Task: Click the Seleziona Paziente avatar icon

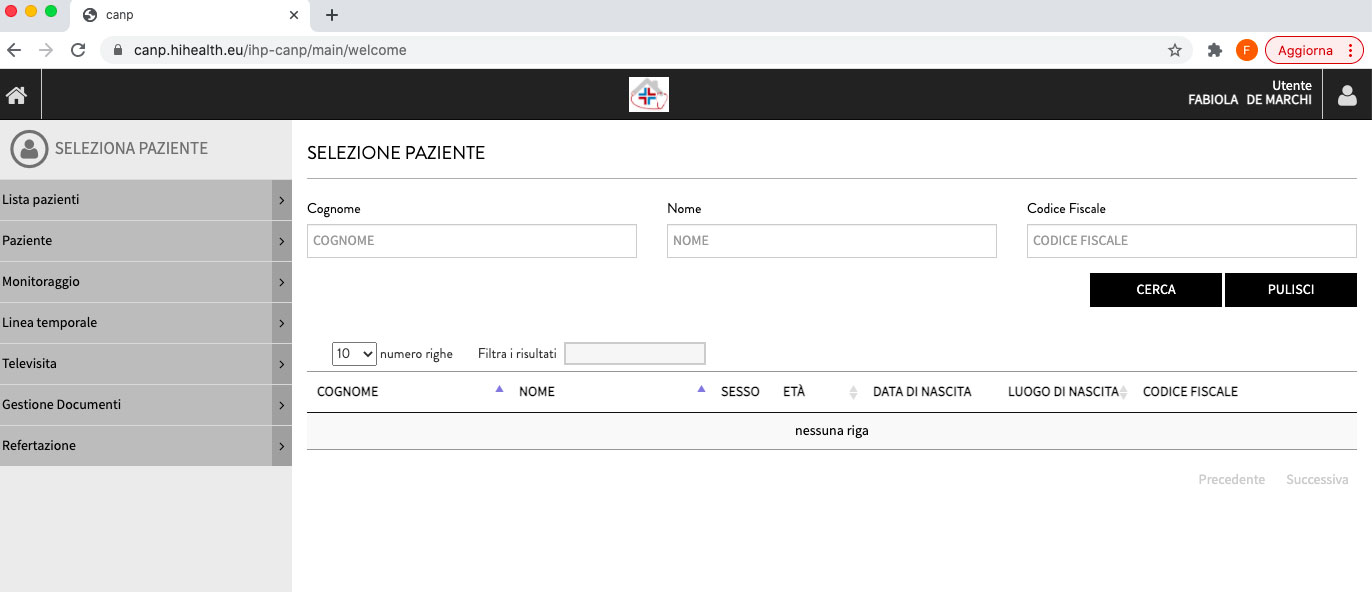Action: (x=29, y=149)
